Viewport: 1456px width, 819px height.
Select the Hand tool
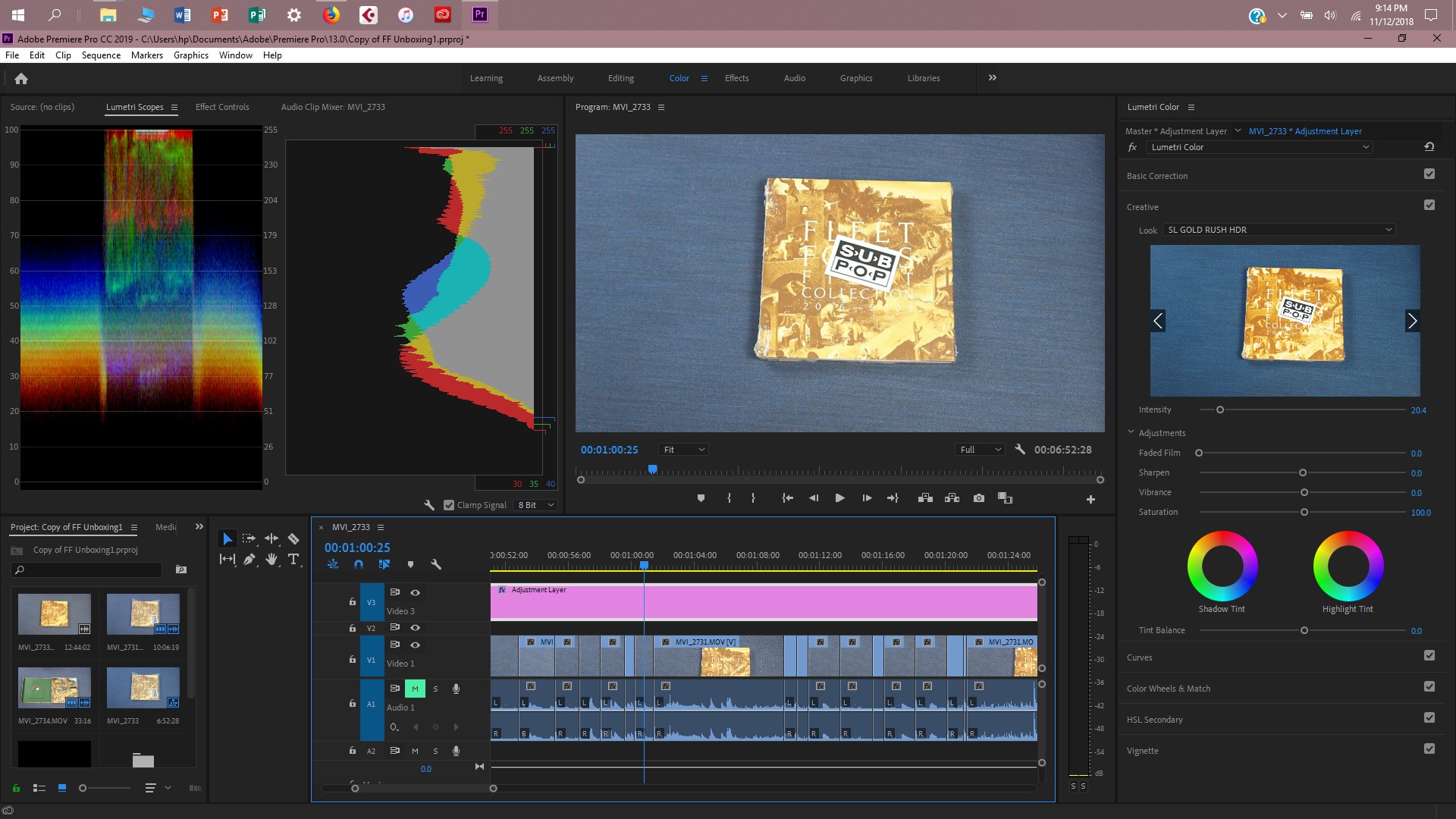(271, 560)
